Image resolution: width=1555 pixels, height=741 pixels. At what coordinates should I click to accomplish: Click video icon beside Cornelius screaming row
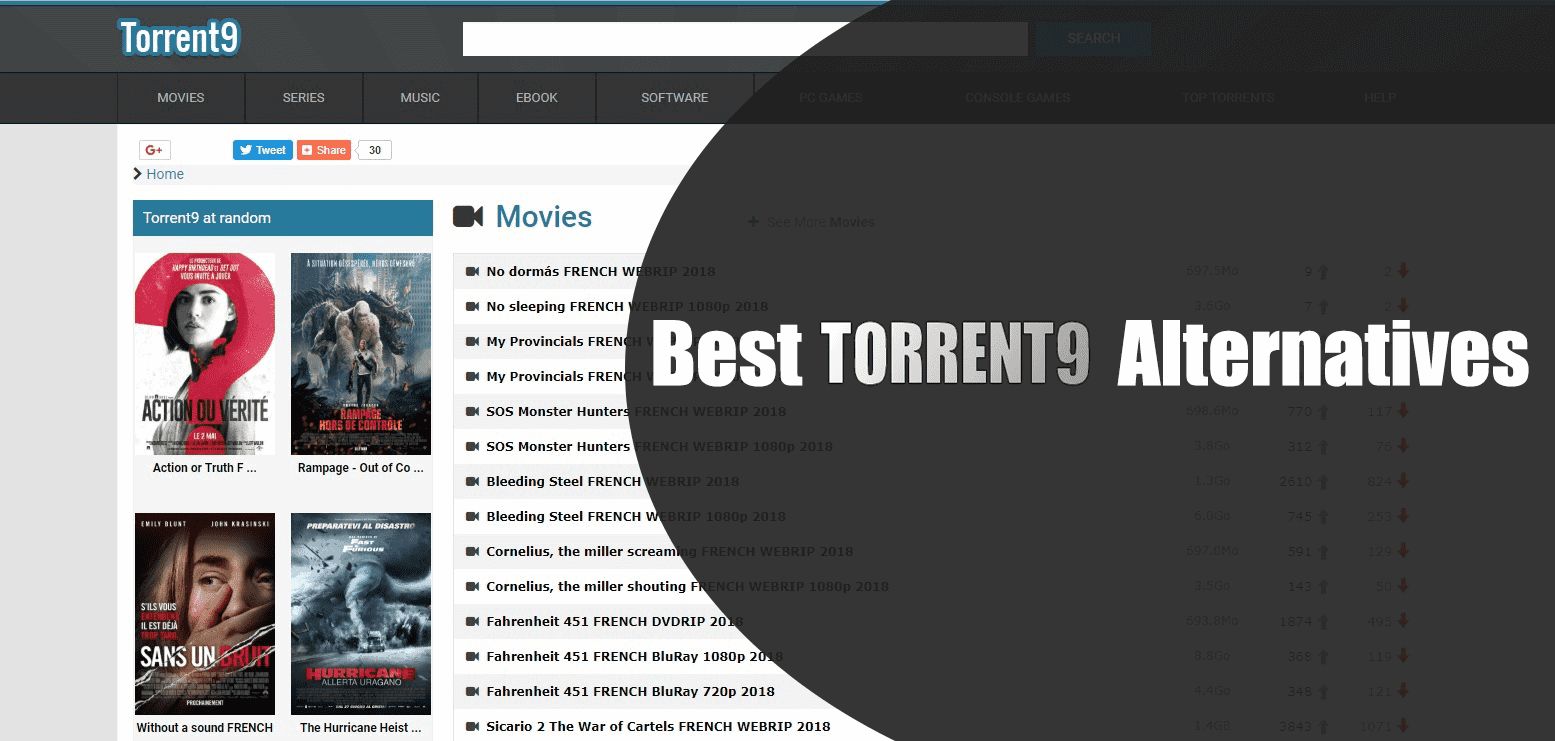[x=473, y=551]
